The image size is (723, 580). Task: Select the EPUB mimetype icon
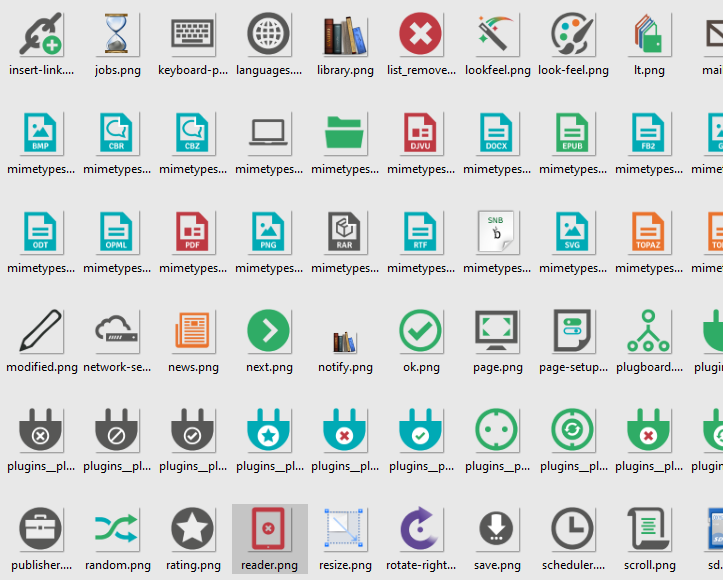(572, 133)
